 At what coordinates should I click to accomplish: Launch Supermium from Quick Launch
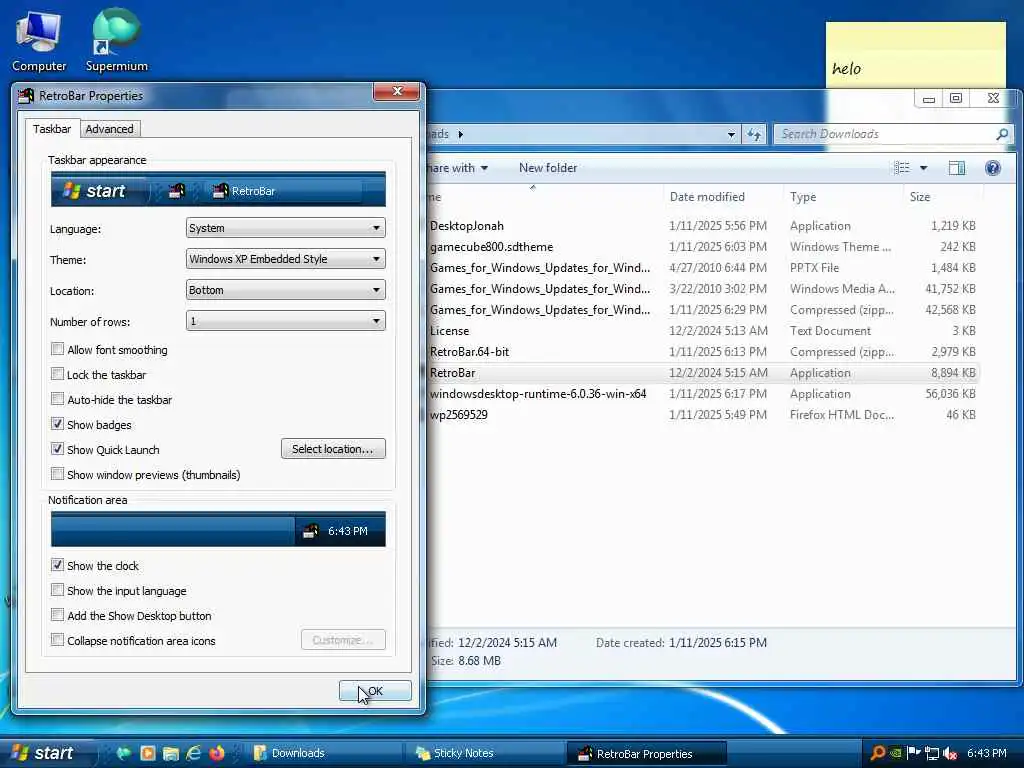[x=123, y=753]
